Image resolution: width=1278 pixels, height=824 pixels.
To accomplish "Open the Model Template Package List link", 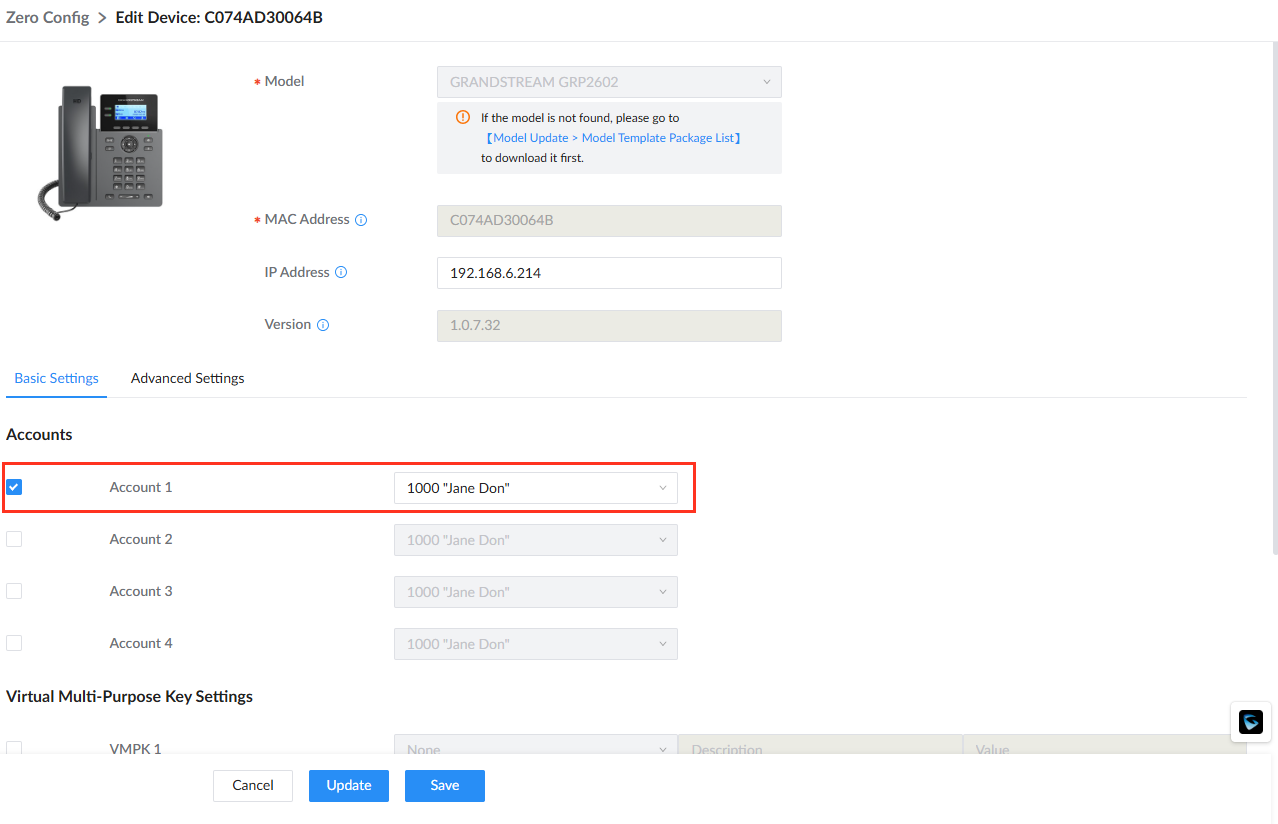I will [613, 138].
